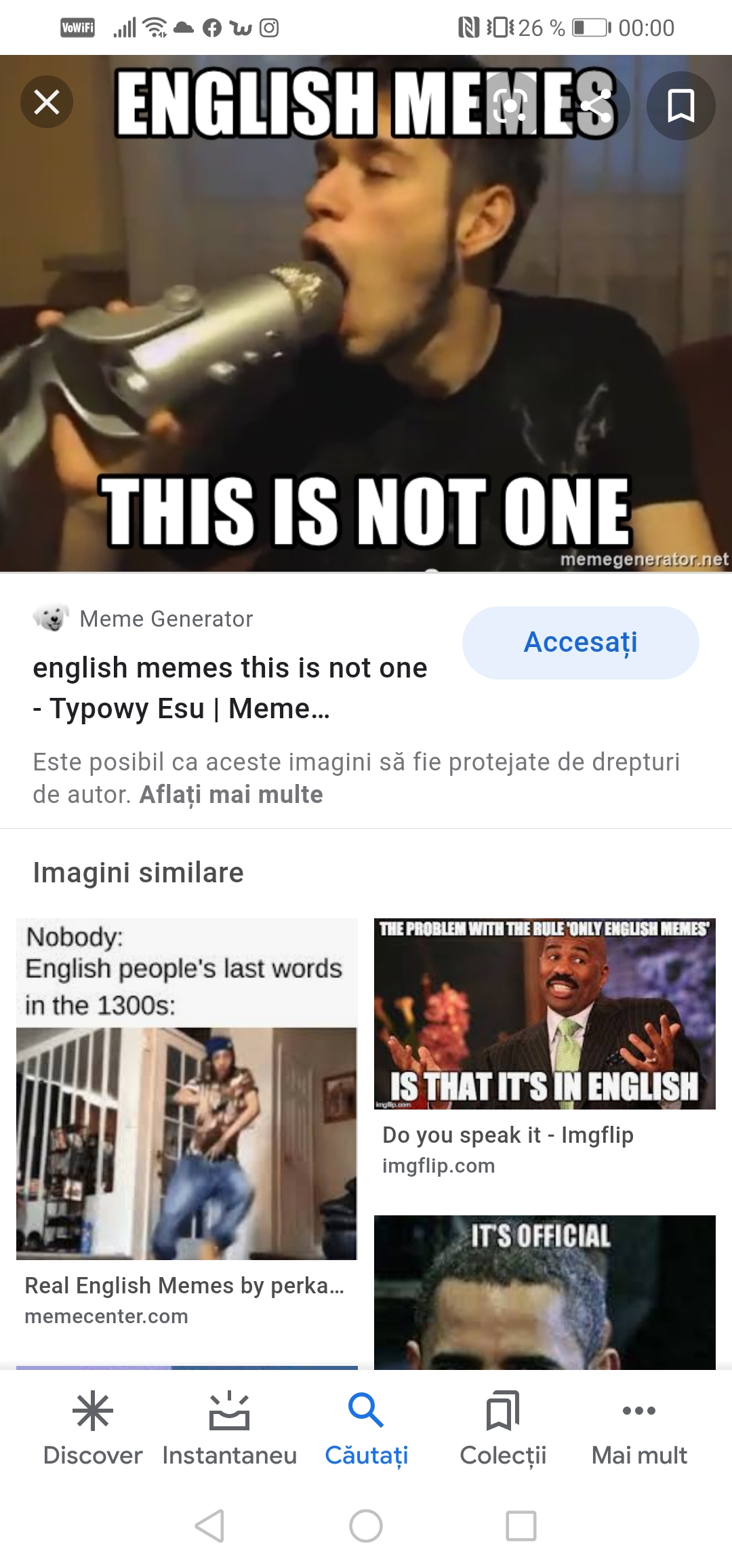Open the 'Real English Memes by perka' link
This screenshot has height=1568, width=732.
(184, 1285)
